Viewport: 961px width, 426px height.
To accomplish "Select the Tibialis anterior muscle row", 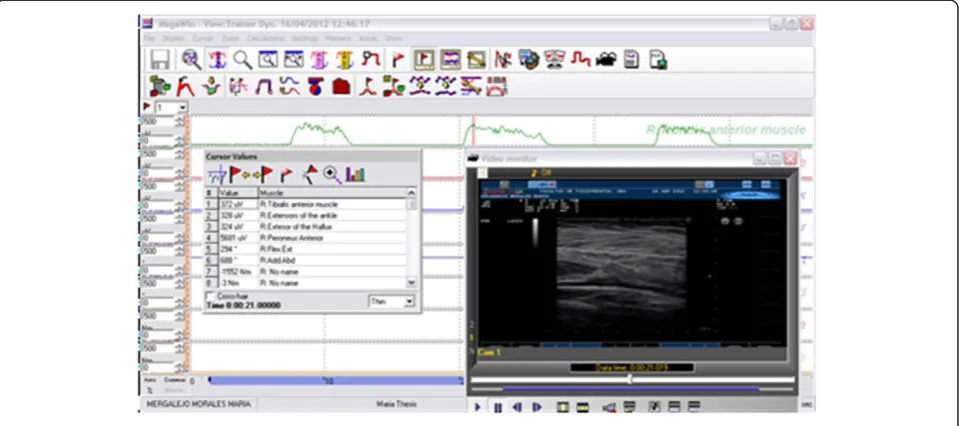I will 305,204.
